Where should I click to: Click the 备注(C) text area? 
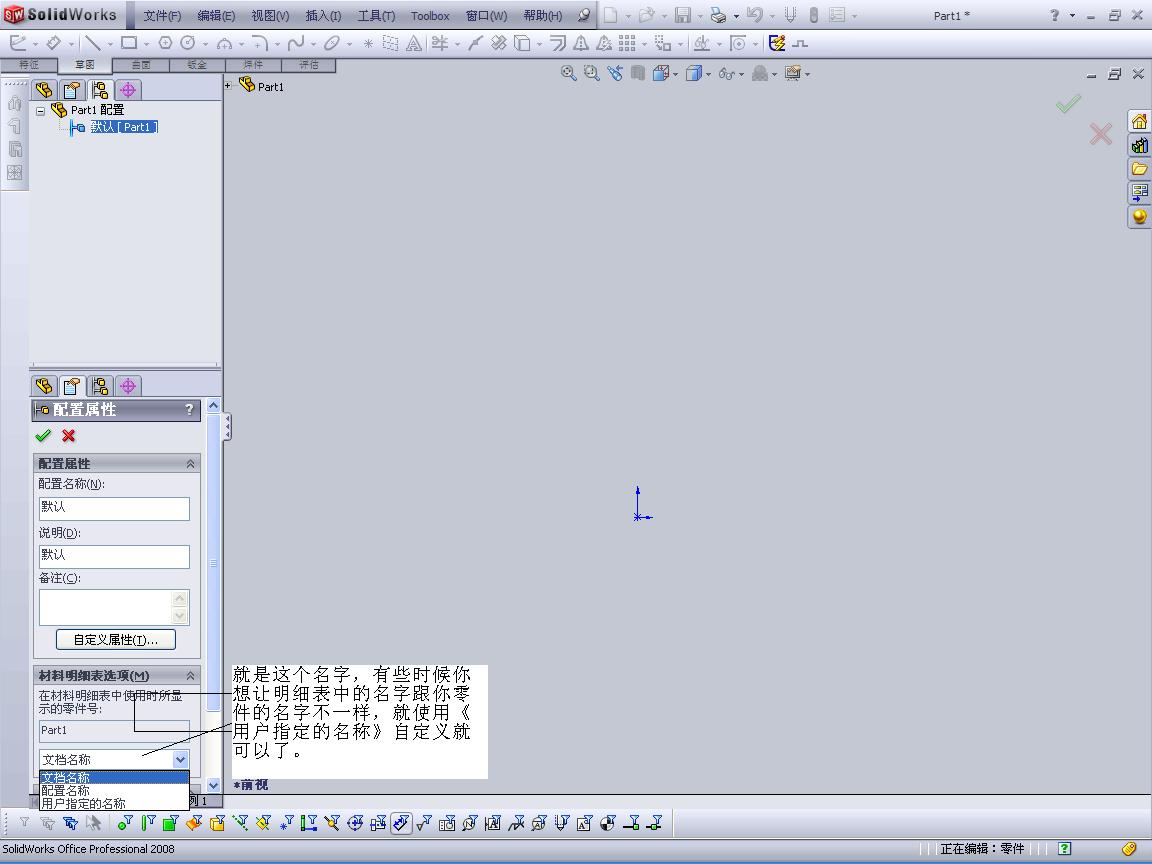(107, 608)
